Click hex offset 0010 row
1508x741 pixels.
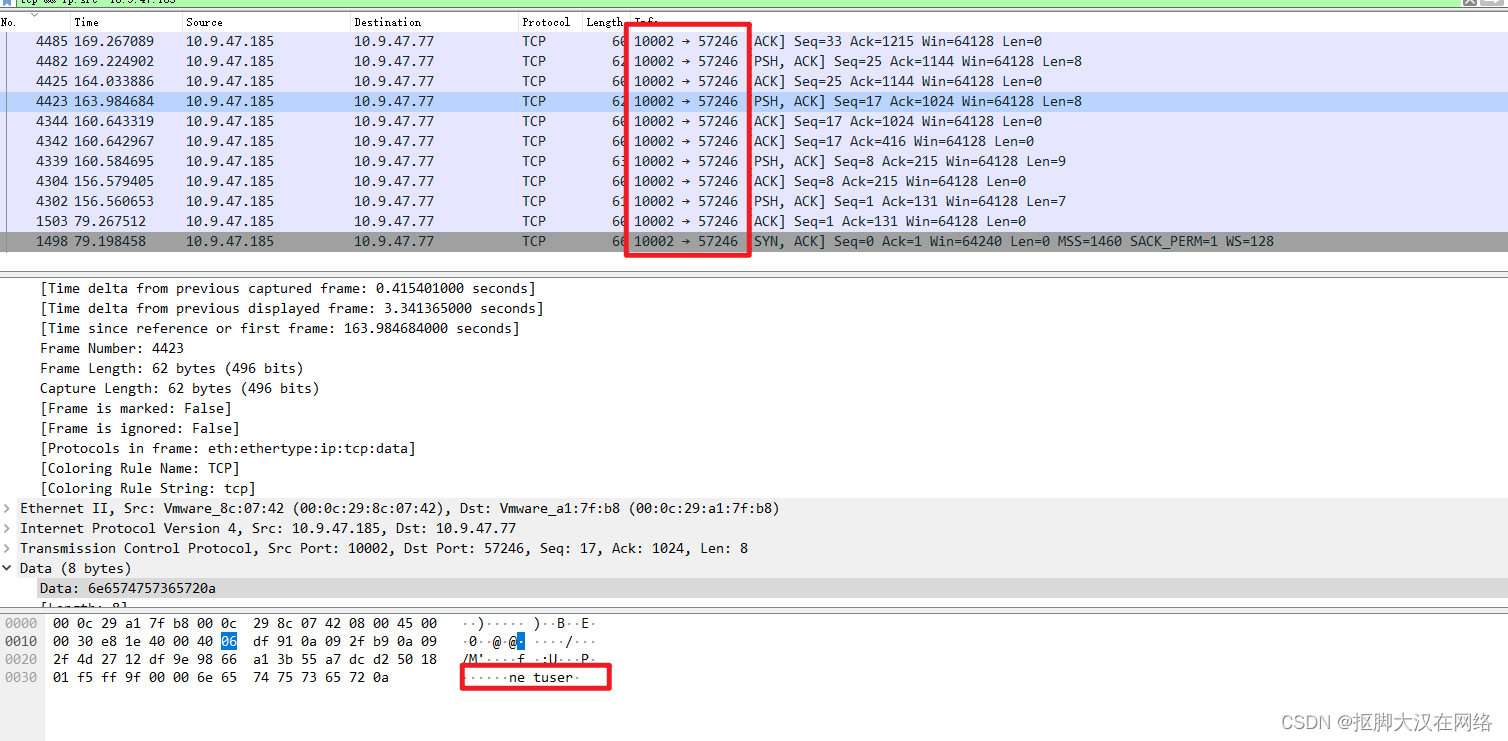(21, 641)
